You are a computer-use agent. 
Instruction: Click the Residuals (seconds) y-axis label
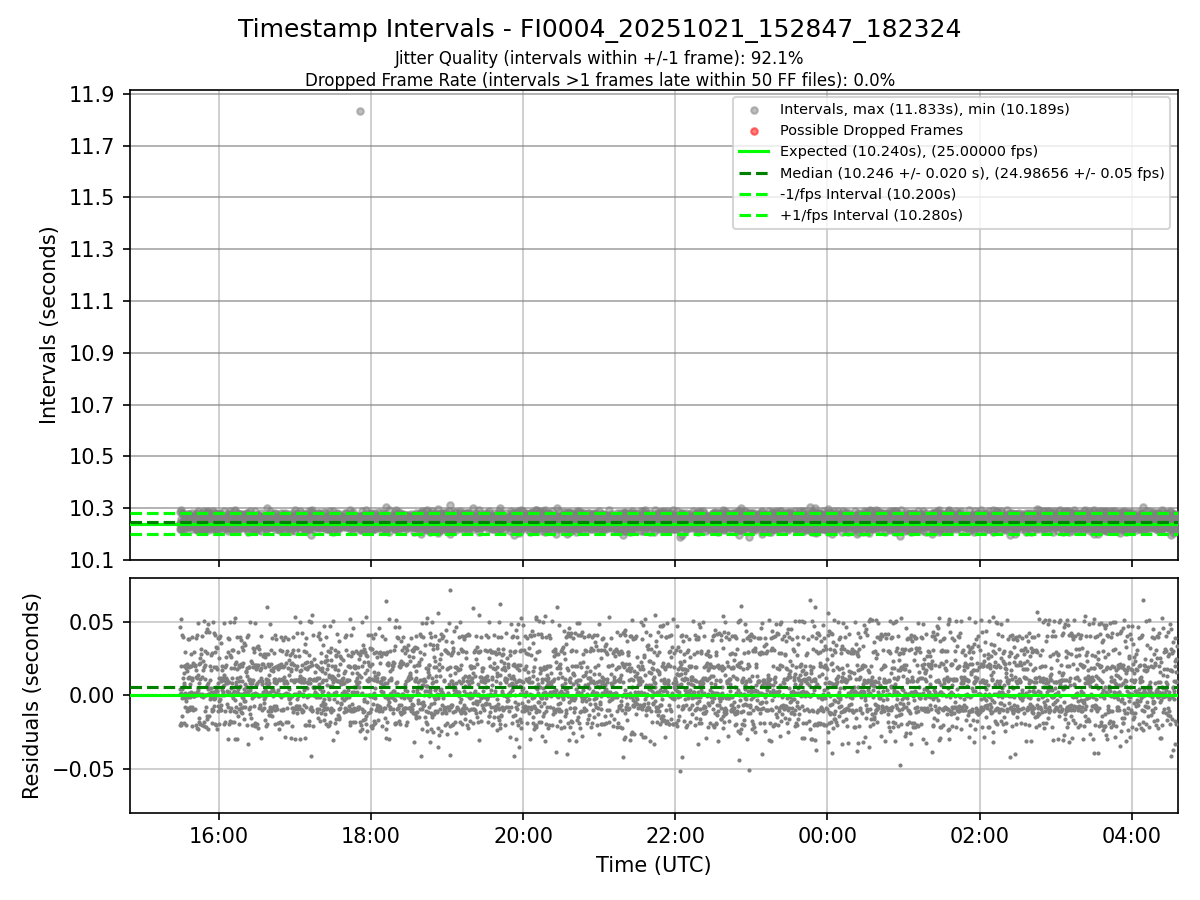pos(31,696)
